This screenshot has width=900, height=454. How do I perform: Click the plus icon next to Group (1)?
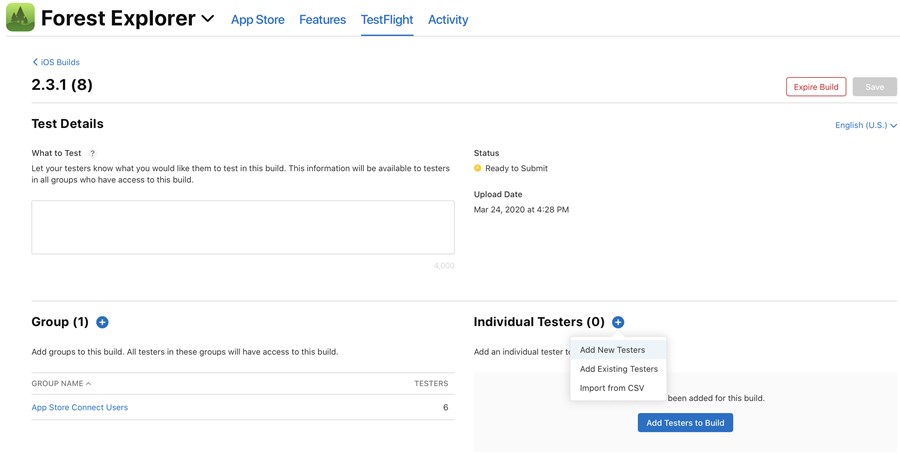(102, 322)
